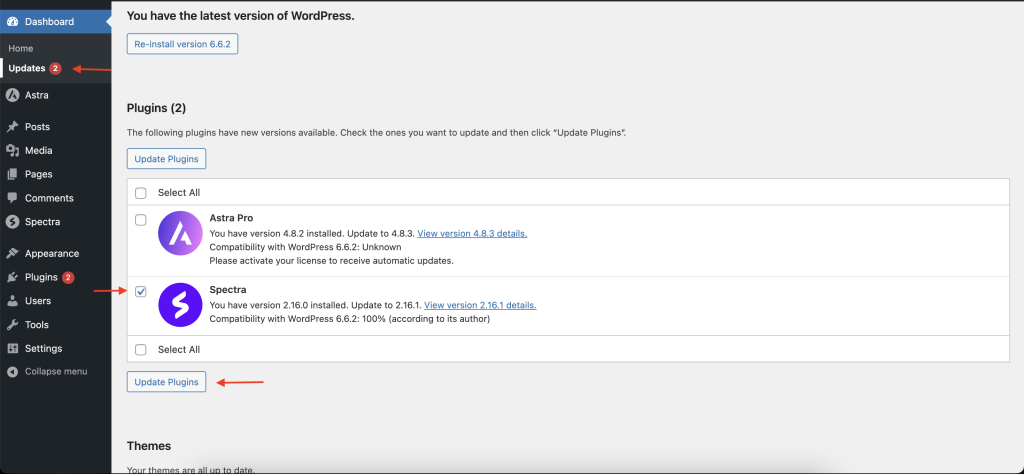This screenshot has height=474, width=1024.
Task: Open Media via its sidebar icon
Action: tap(12, 151)
